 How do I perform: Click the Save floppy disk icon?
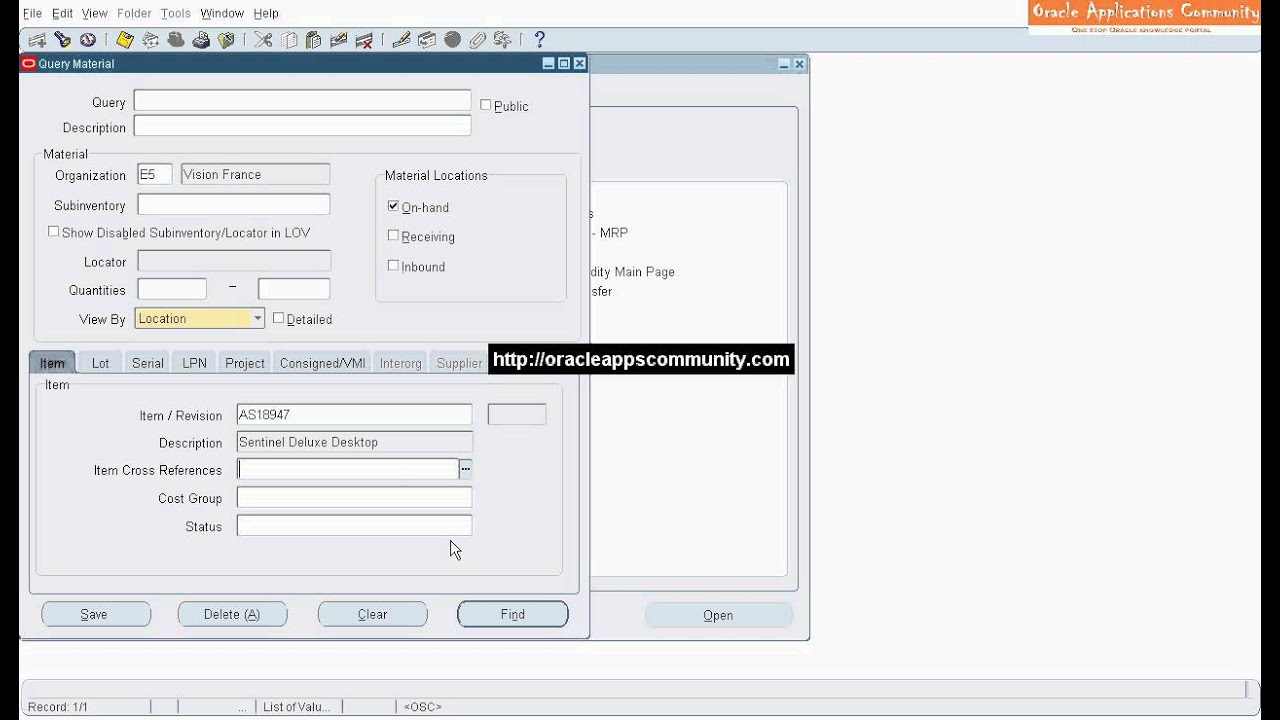pyautogui.click(x=125, y=40)
